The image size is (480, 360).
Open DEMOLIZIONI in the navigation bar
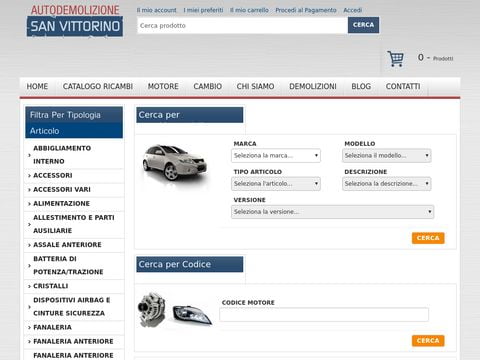(313, 87)
